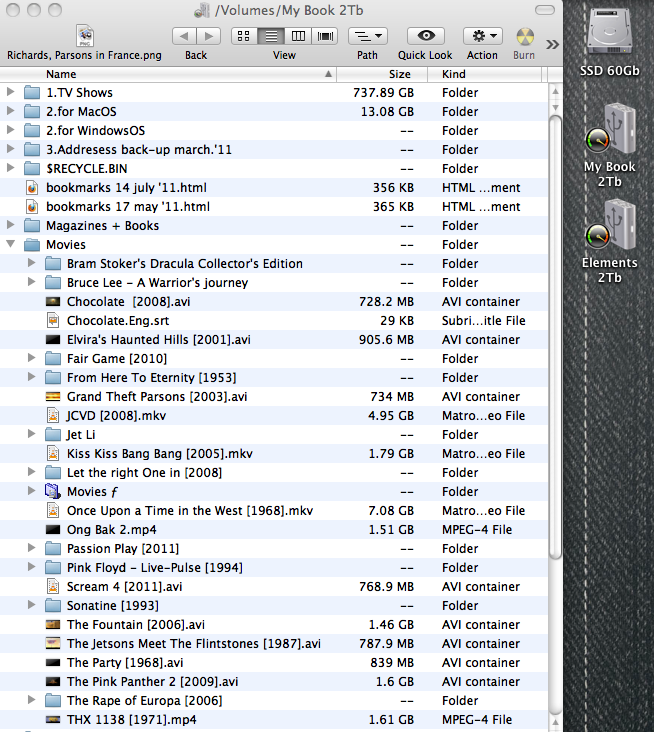Open the Action gear menu
This screenshot has height=732, width=654.
[x=483, y=36]
